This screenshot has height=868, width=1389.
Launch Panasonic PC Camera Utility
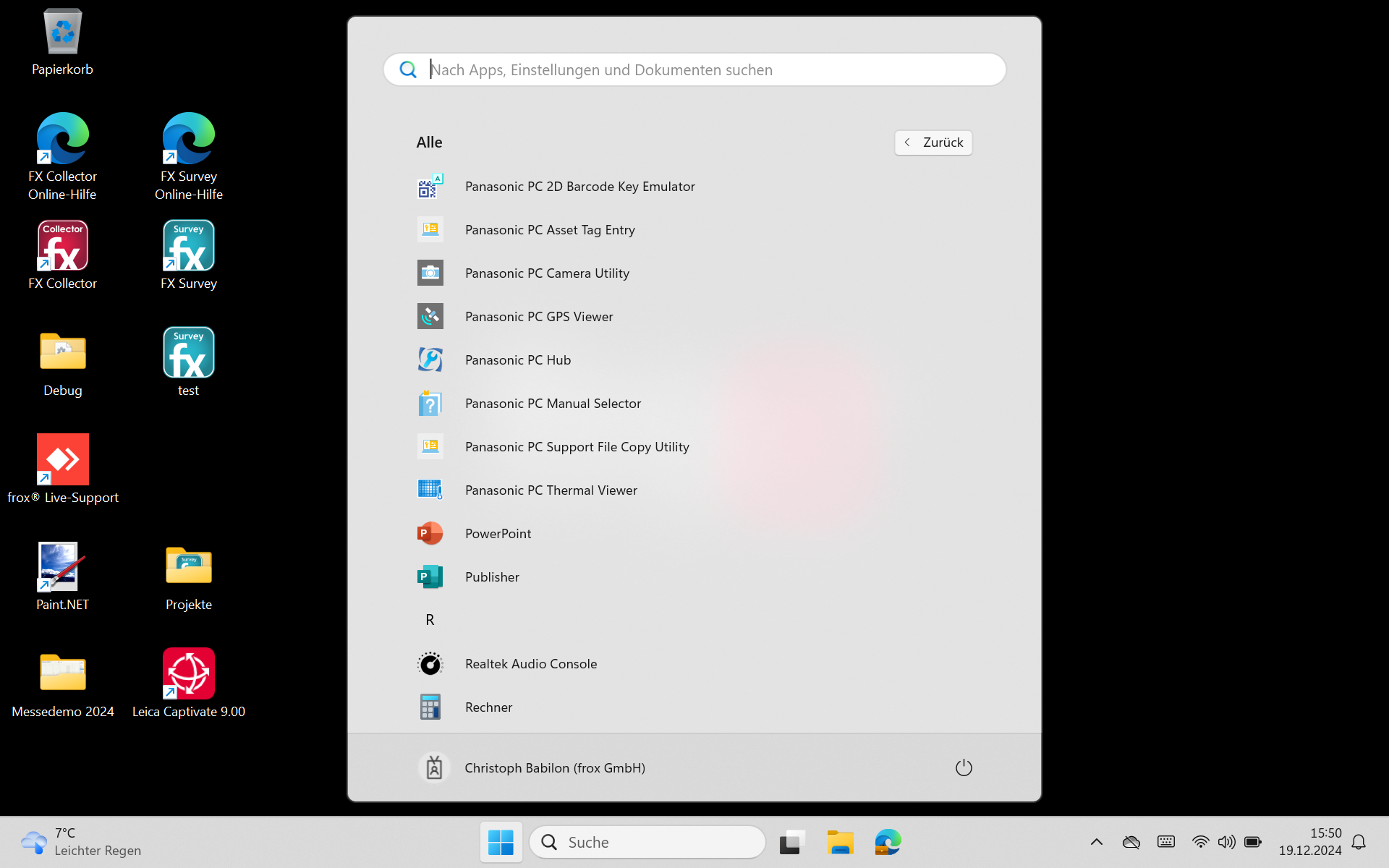pos(546,273)
